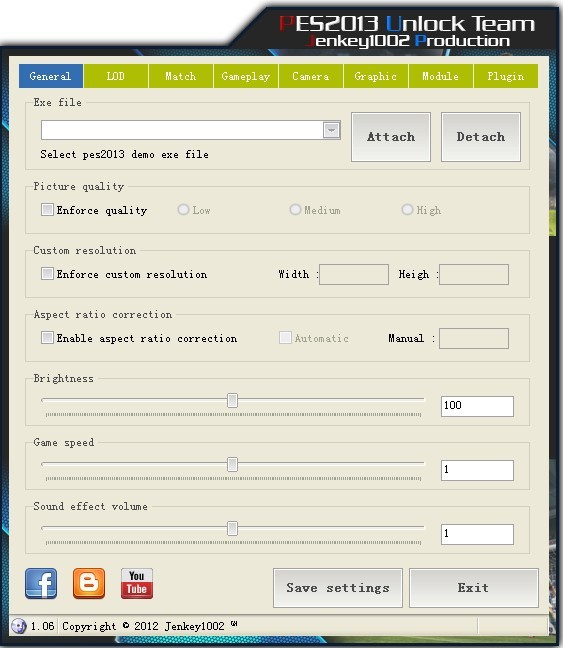Screen dimensions: 563x648
Task: Go to the Module tab
Action: pos(441,76)
